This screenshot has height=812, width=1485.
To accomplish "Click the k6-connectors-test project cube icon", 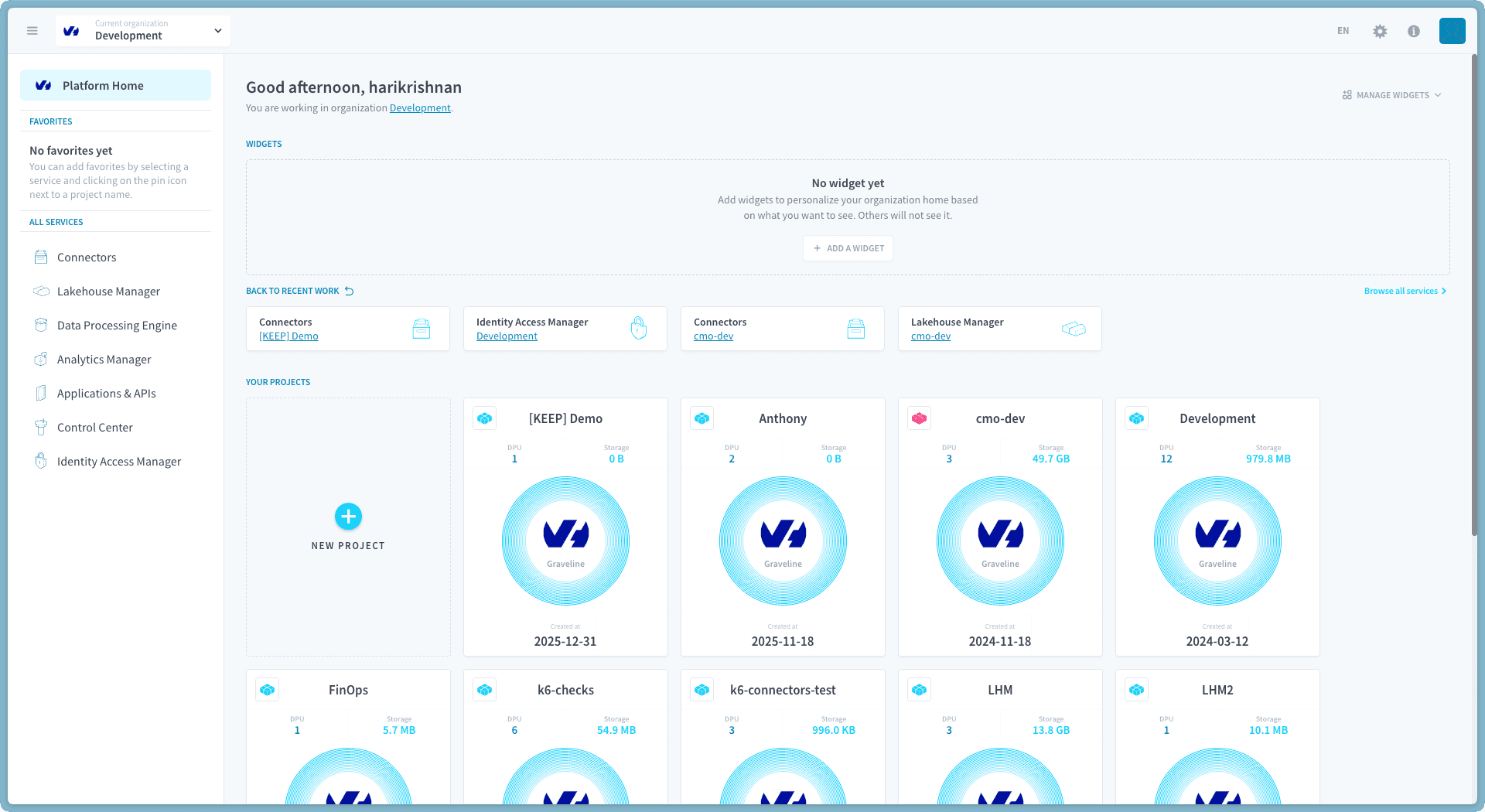I will click(702, 690).
